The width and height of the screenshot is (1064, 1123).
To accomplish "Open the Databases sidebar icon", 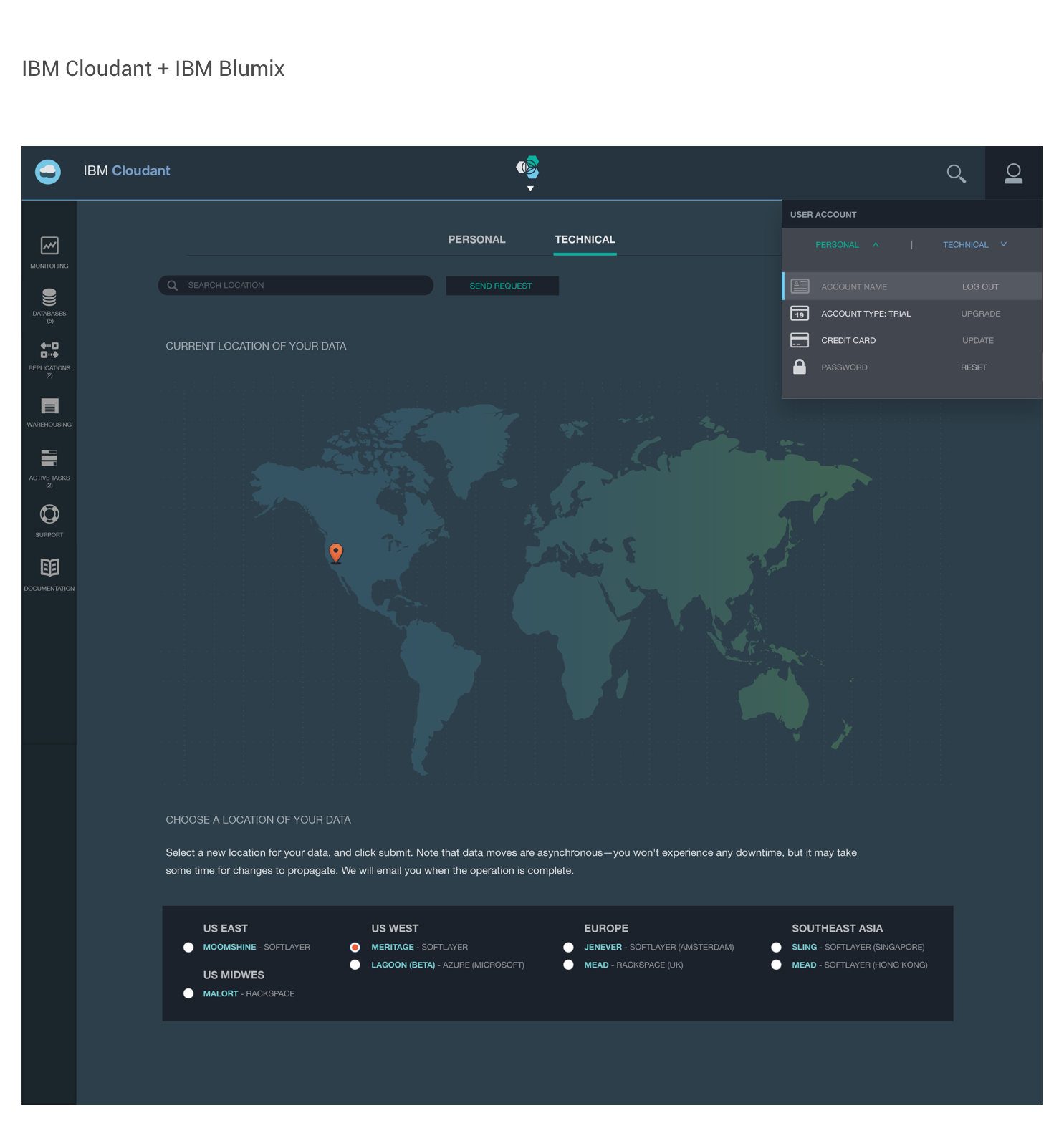I will click(x=49, y=297).
